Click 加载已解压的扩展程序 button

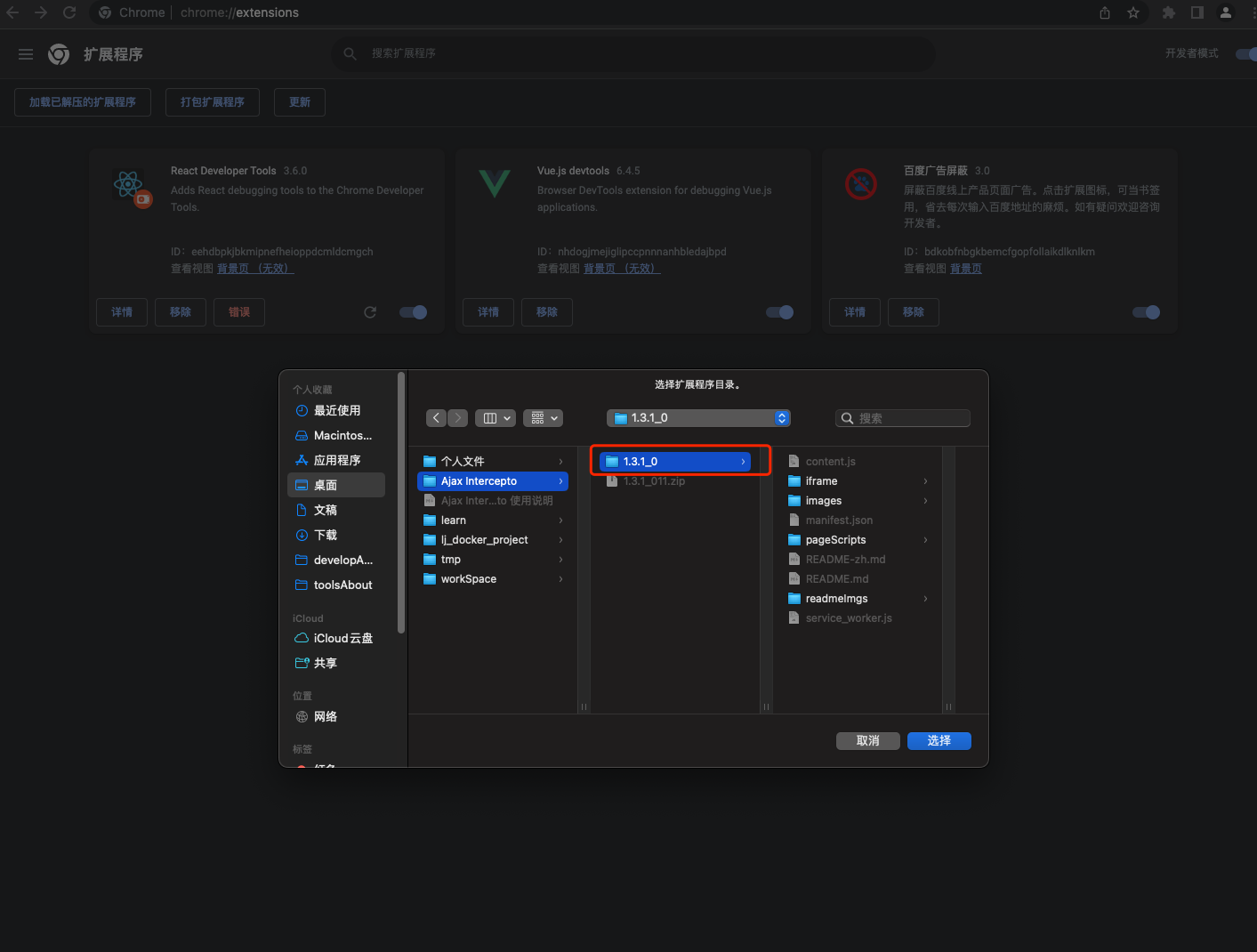[83, 102]
